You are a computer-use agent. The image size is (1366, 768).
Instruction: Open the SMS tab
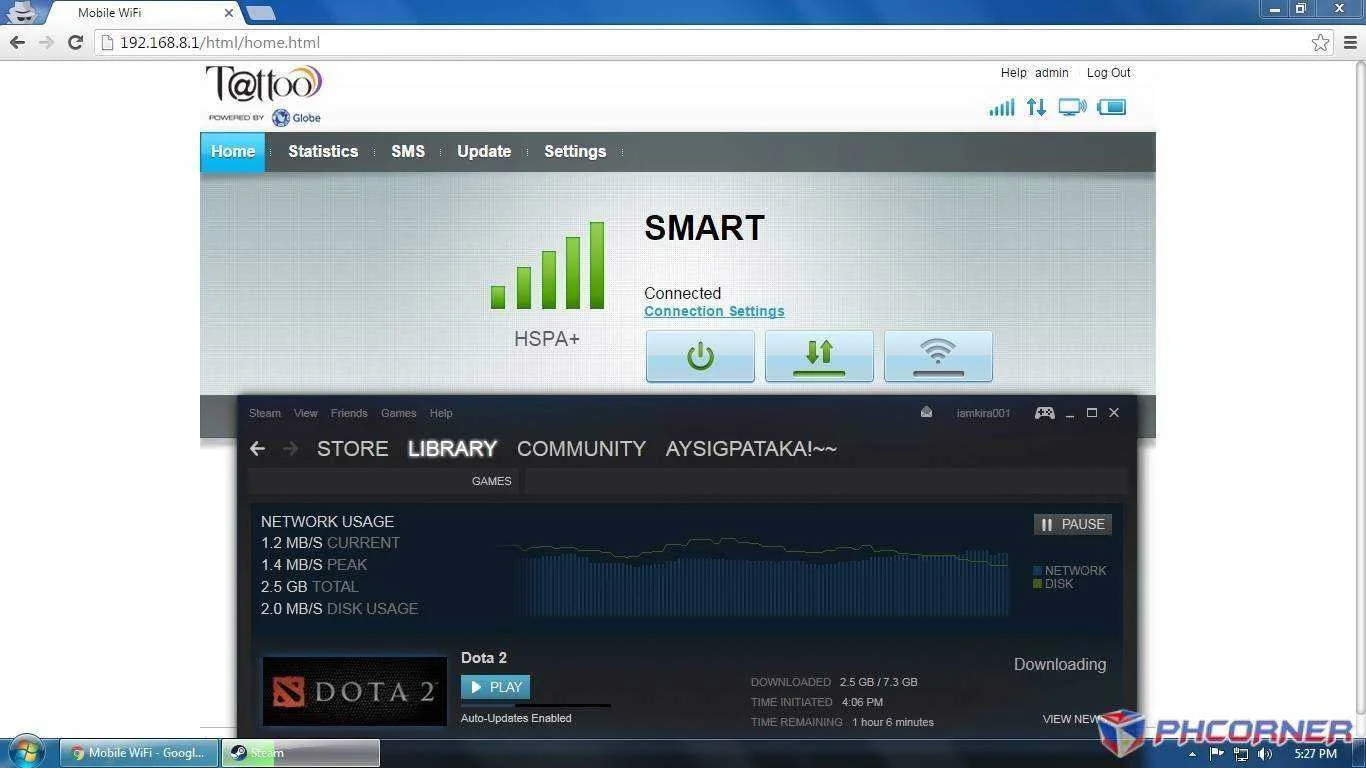click(x=408, y=152)
